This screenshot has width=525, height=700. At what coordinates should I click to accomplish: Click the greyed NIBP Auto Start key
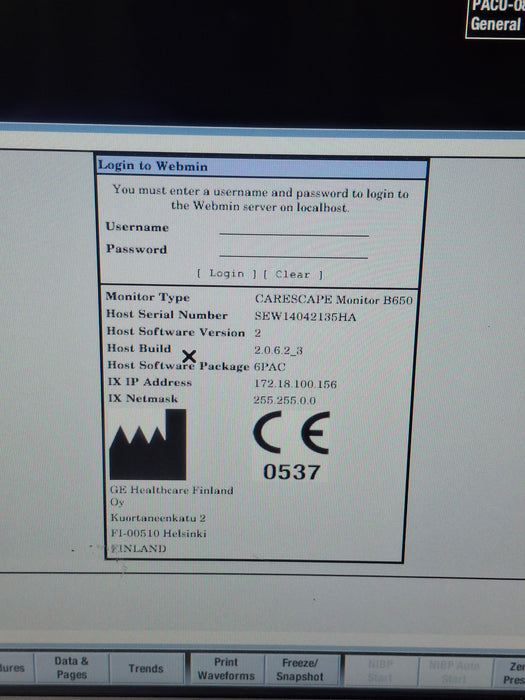tap(454, 671)
